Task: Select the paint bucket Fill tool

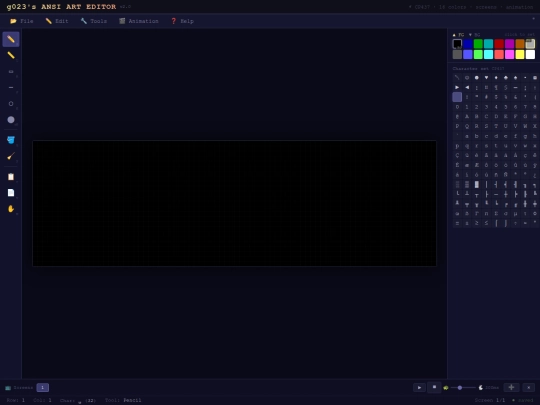Action: [x=11, y=140]
